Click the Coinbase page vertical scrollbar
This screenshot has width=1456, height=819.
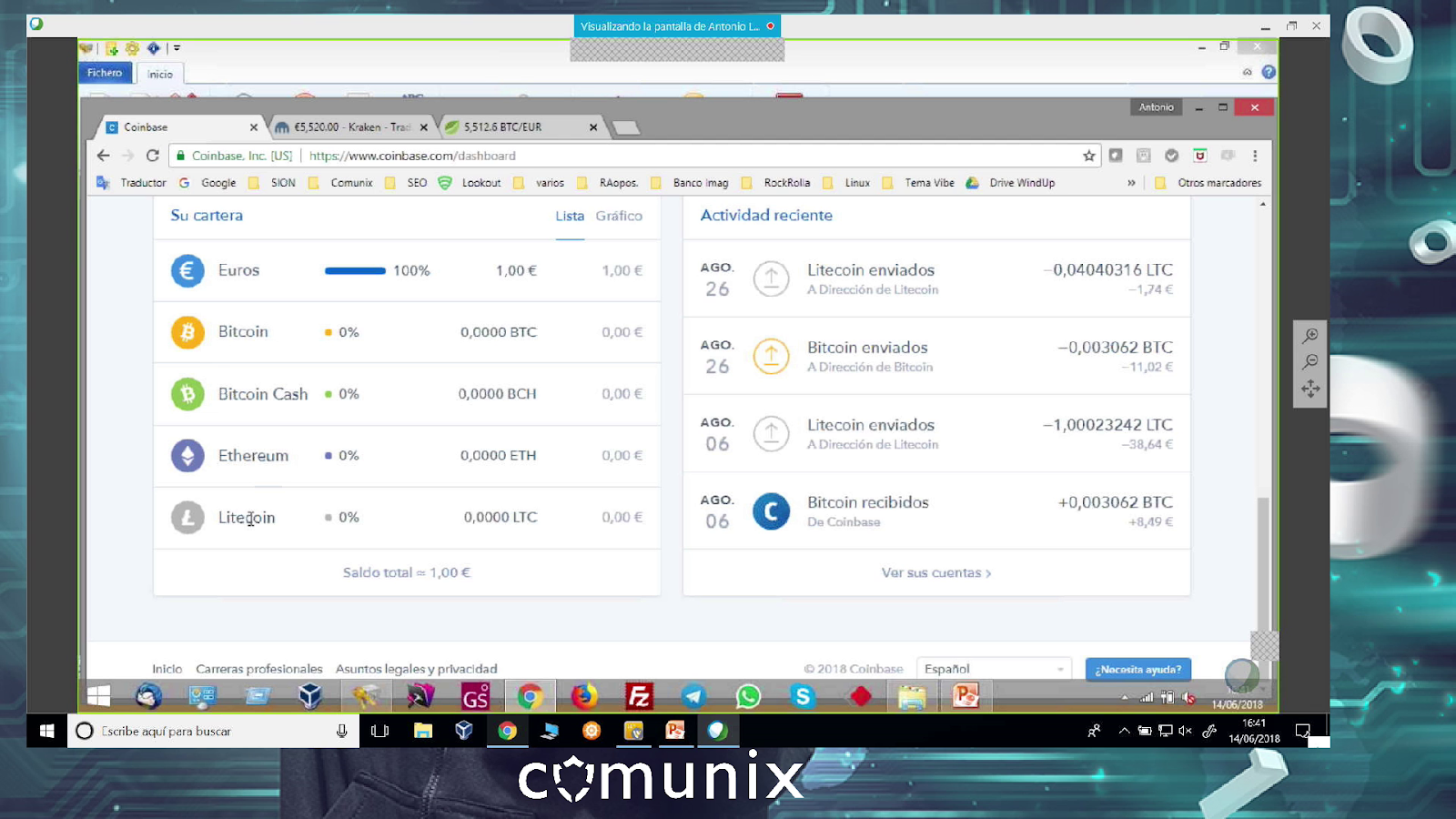tap(1262, 564)
